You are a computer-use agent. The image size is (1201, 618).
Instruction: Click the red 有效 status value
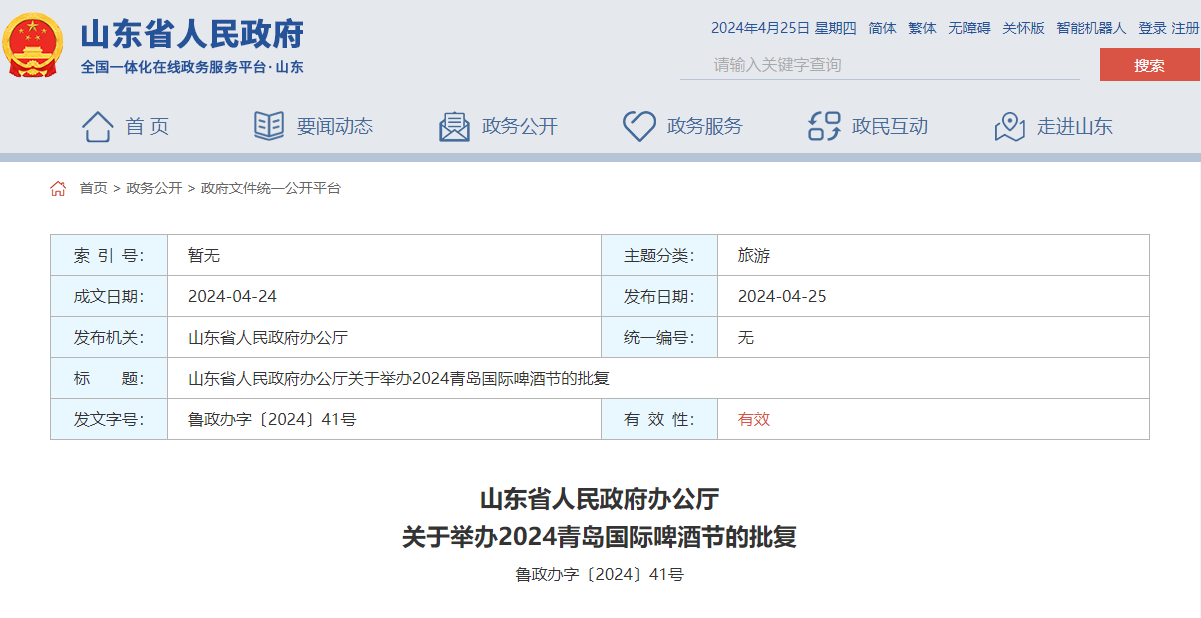[x=754, y=419]
